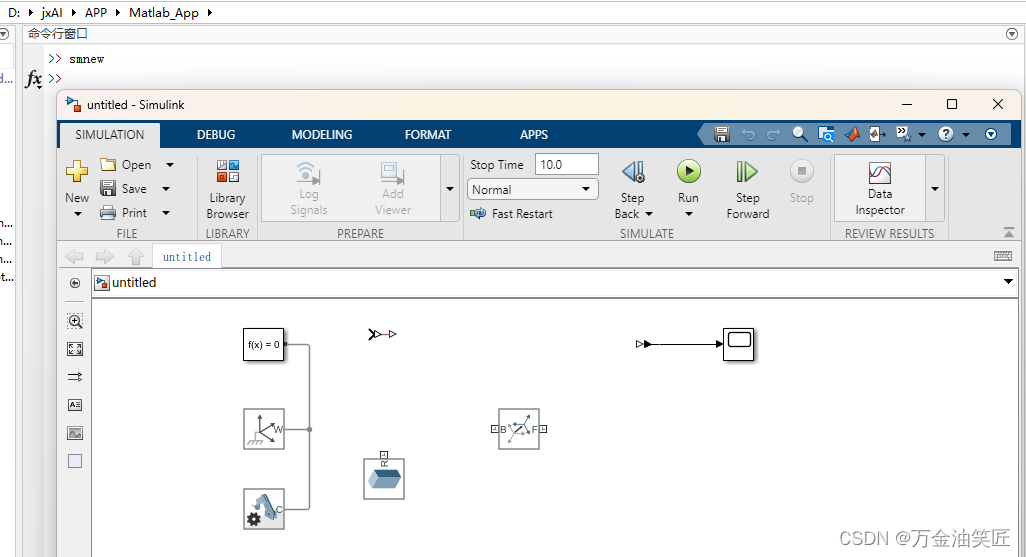Click the Undo arrow in quick access
The width and height of the screenshot is (1026, 557).
(748, 134)
